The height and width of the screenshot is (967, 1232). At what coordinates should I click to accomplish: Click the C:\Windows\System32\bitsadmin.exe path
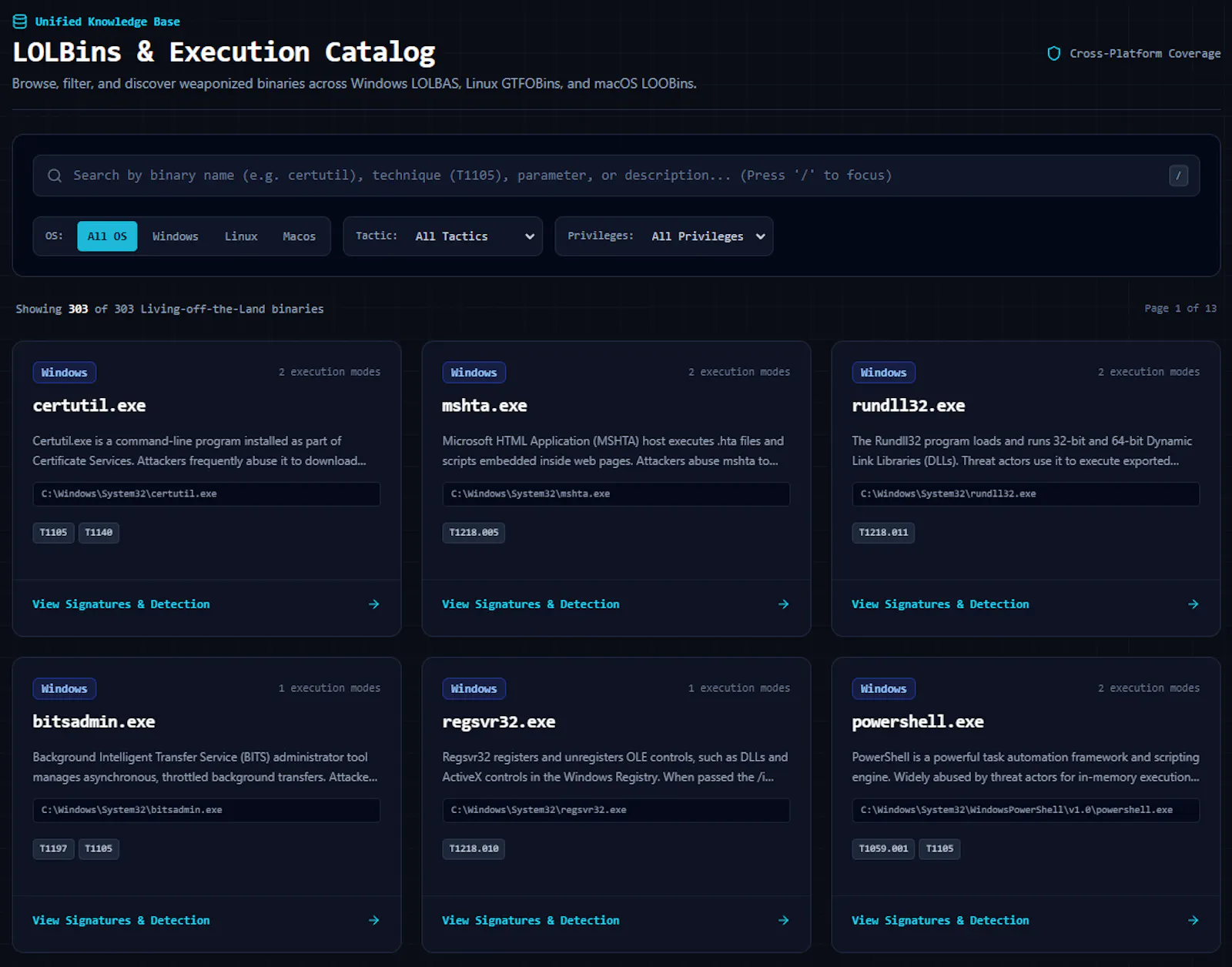[206, 811]
